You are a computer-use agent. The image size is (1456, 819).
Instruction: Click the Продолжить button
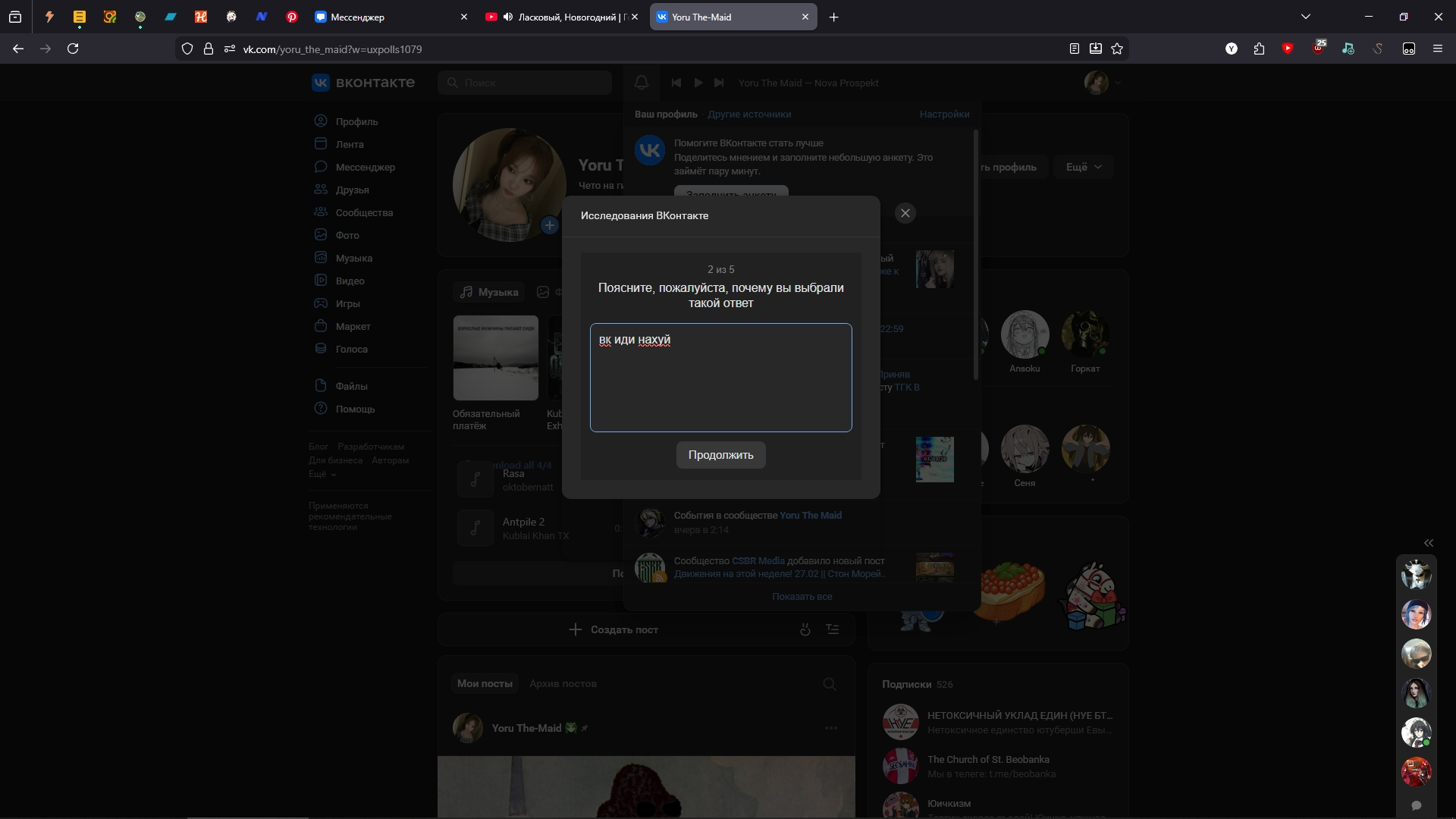click(x=720, y=455)
